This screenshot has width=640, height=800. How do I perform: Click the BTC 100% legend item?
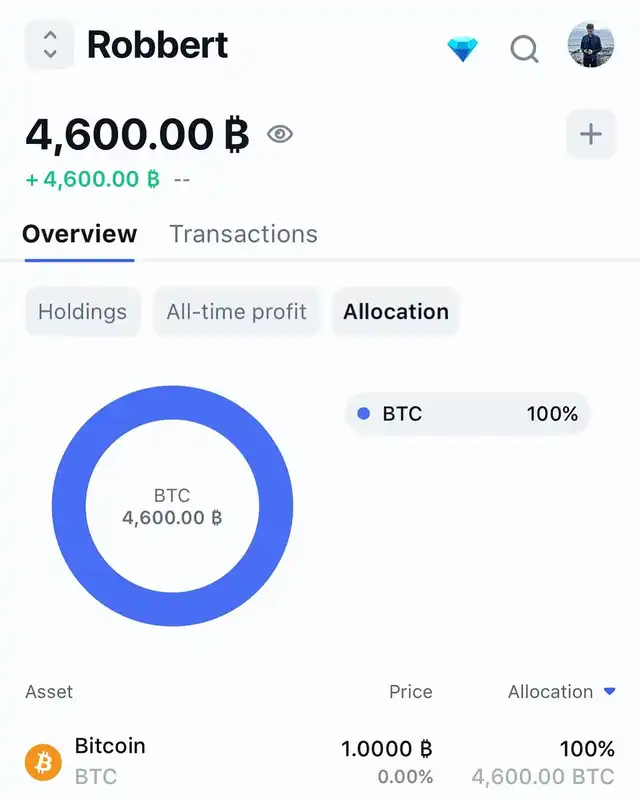468,413
